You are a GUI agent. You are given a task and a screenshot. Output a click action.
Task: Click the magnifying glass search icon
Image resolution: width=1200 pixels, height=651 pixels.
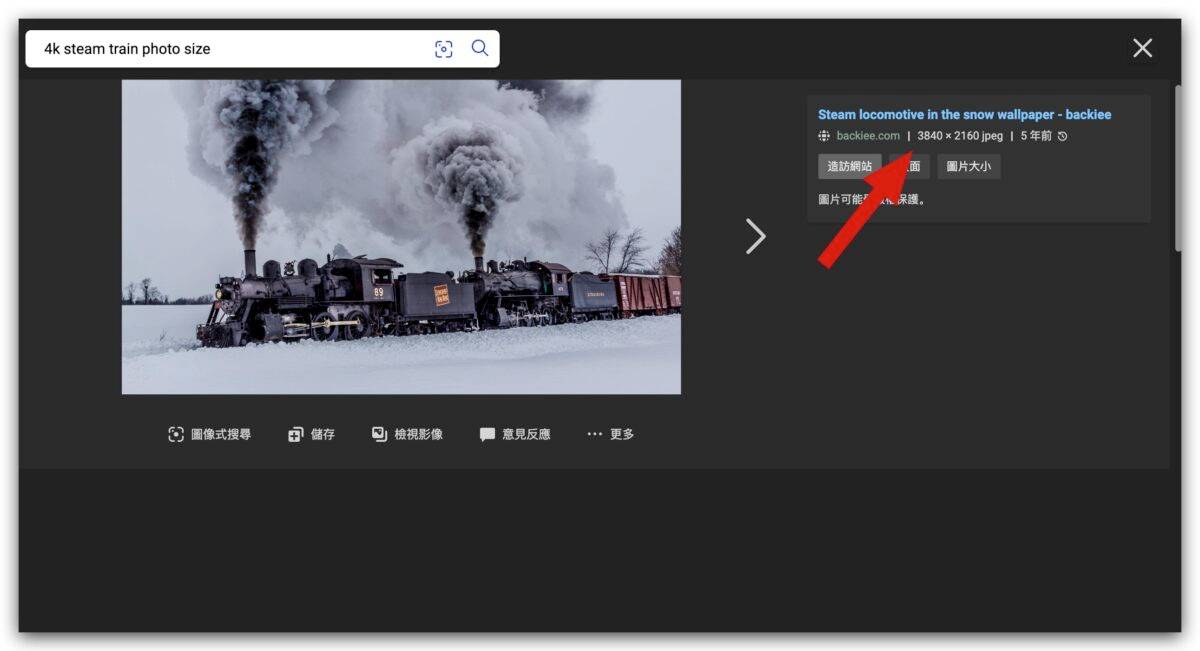pos(480,48)
